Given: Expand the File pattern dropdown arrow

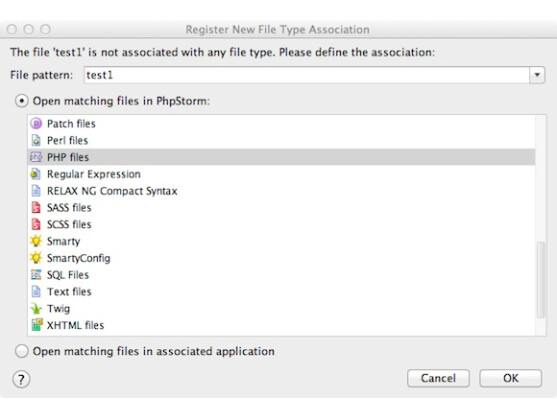Looking at the screenshot, I should pos(537,75).
